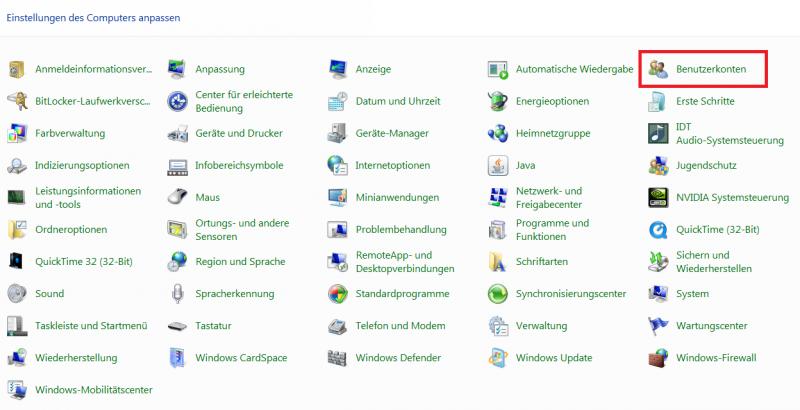Open the Internetoptionen globe icon
This screenshot has height=410, width=800.
337,165
